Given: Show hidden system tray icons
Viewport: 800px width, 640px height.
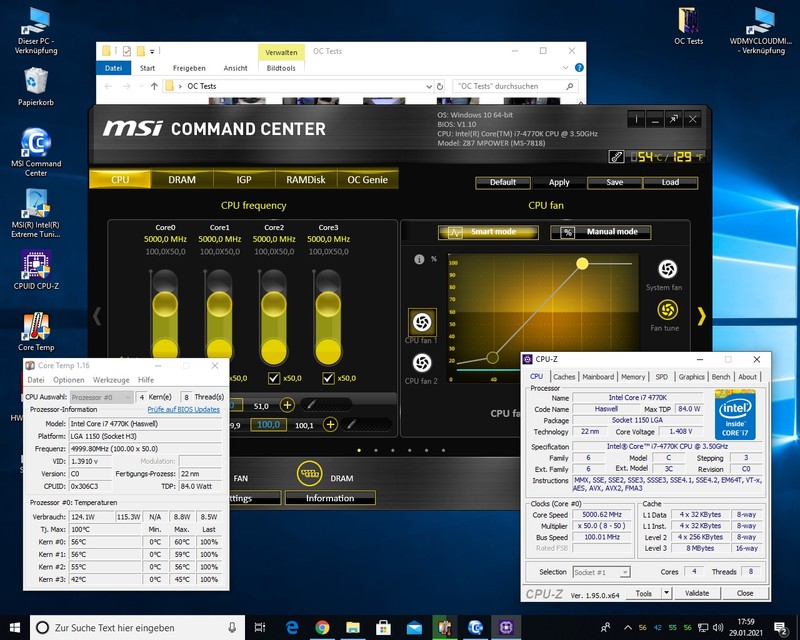Looking at the screenshot, I should pyautogui.click(x=628, y=627).
